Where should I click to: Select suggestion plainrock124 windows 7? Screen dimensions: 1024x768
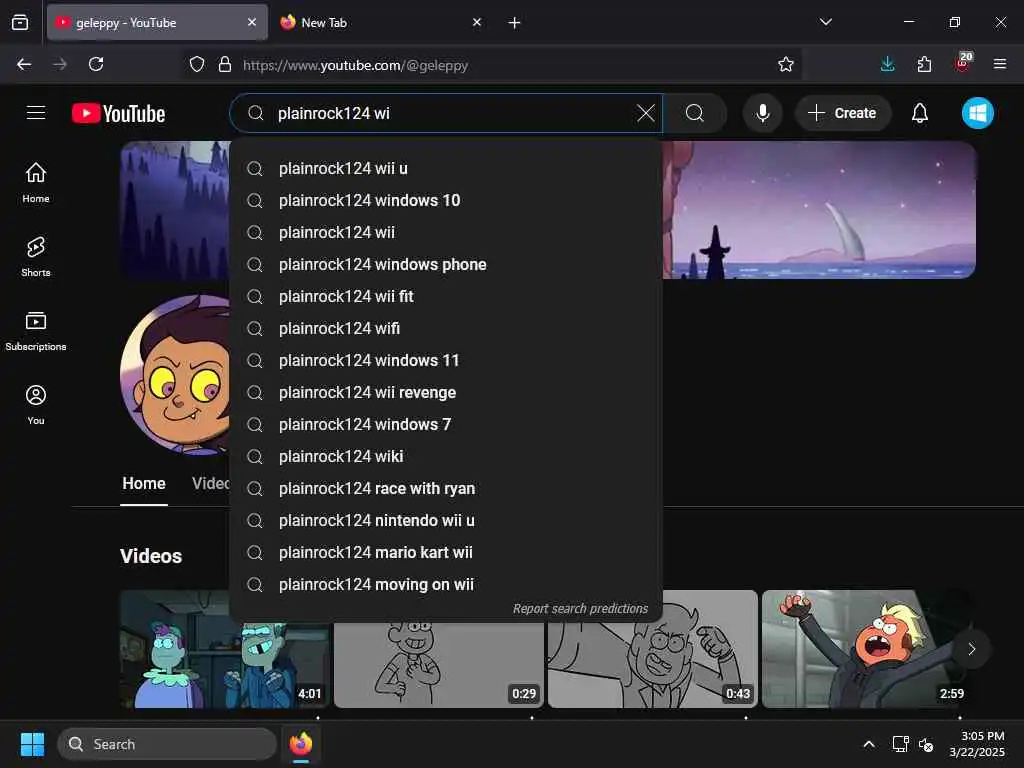(446, 424)
